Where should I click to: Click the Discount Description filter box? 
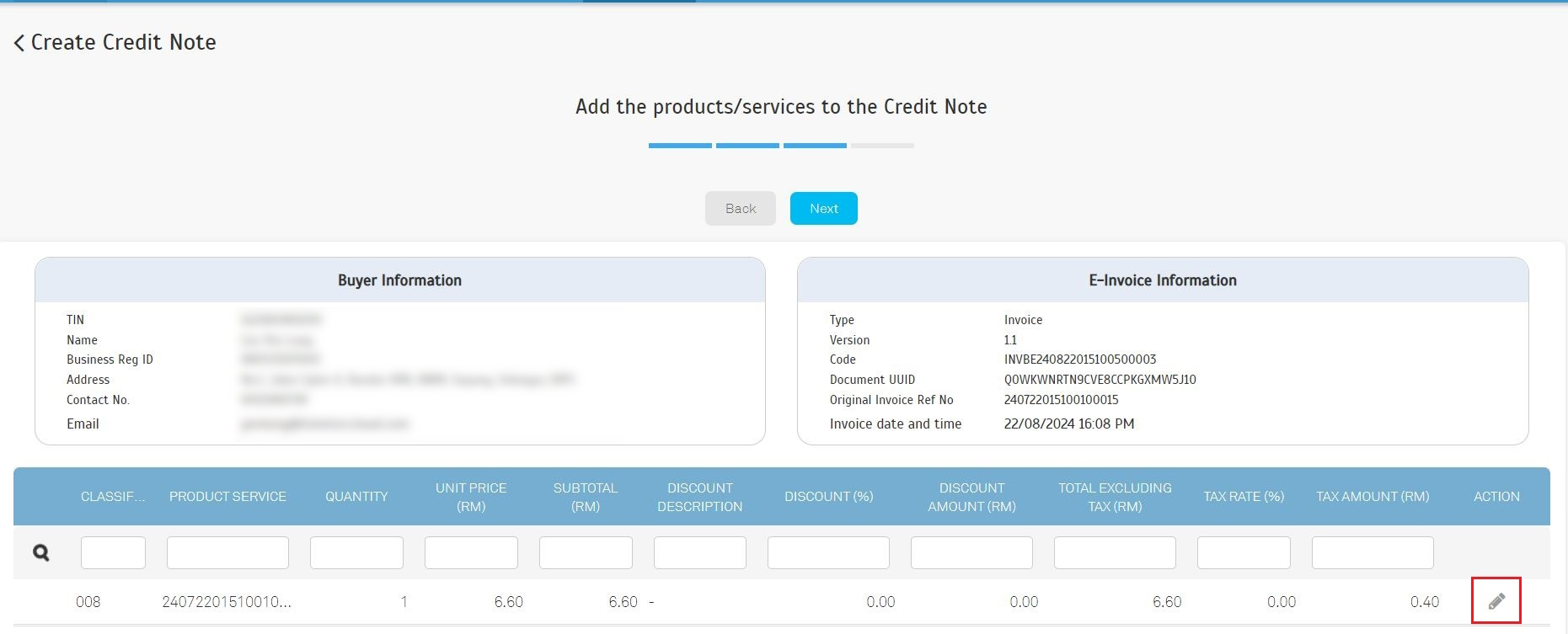tap(699, 553)
